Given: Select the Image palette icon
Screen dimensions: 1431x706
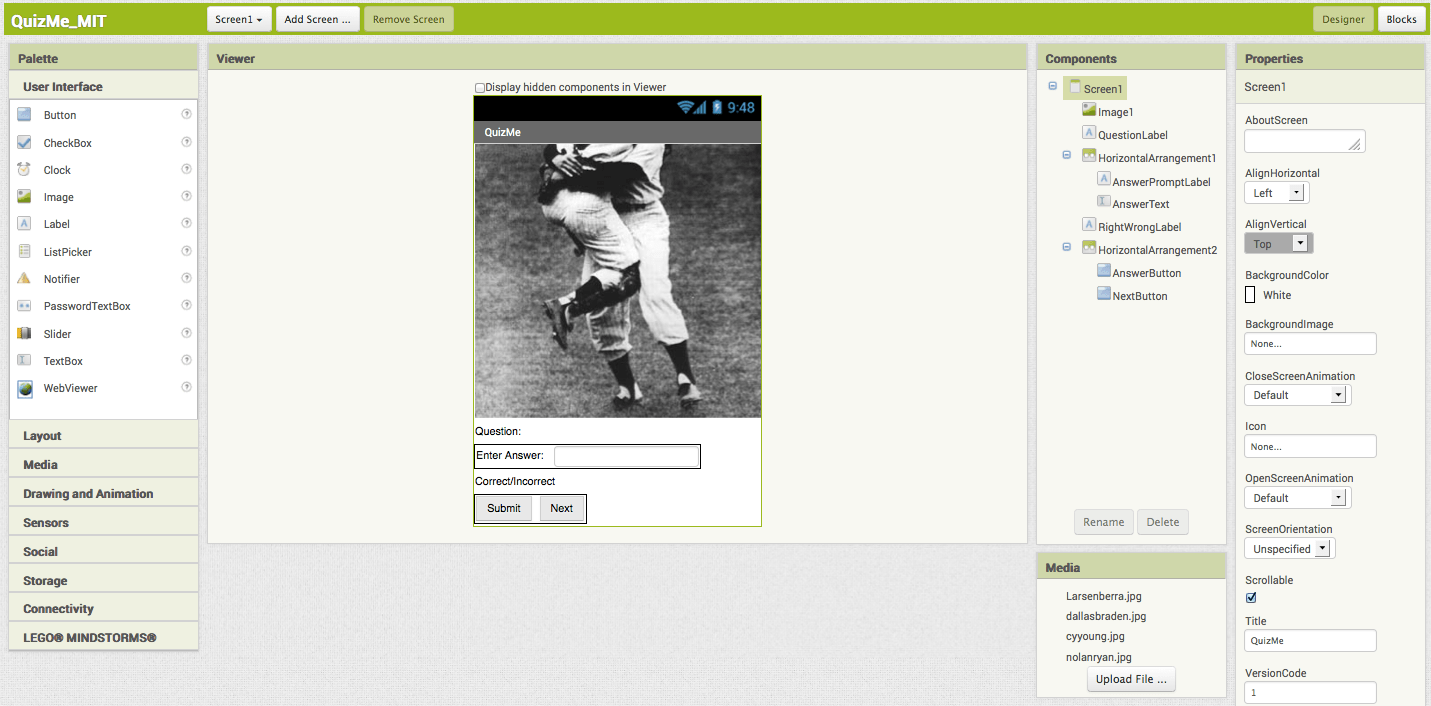Looking at the screenshot, I should (24, 197).
